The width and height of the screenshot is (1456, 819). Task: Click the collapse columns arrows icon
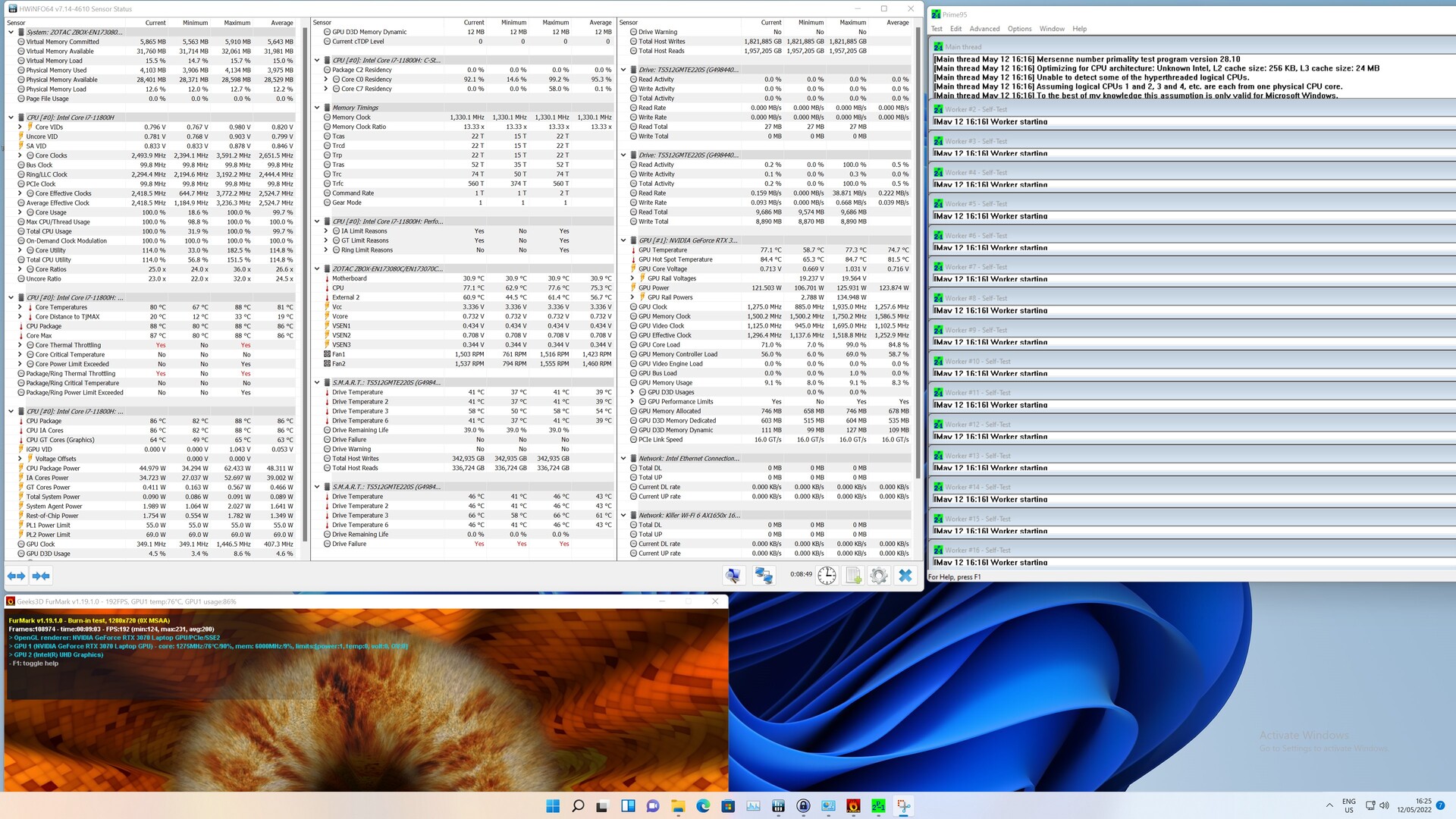click(x=41, y=576)
